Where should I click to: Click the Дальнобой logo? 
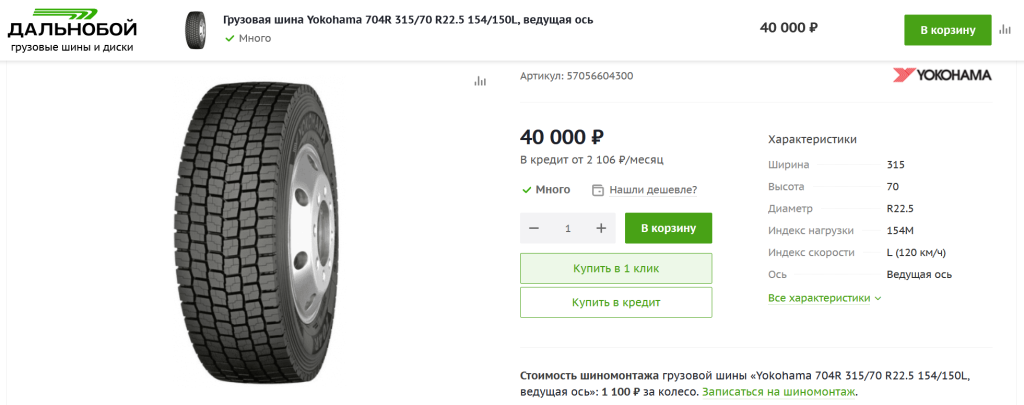point(72,29)
